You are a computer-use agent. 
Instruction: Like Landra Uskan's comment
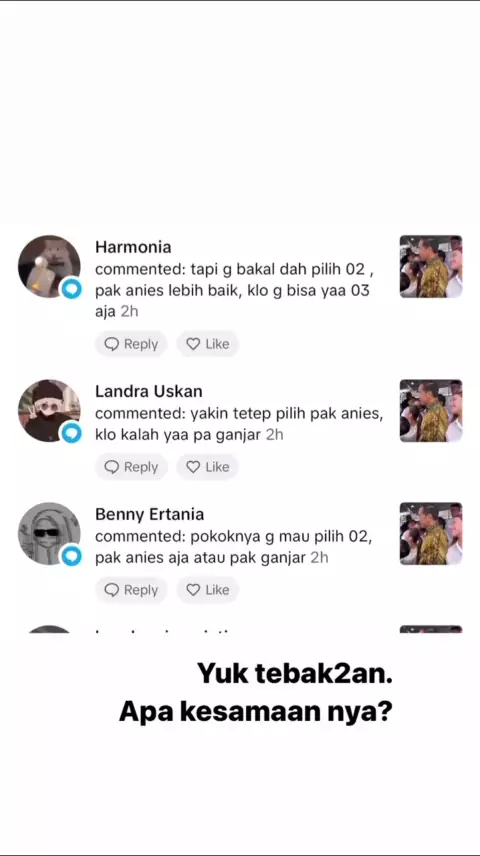point(208,467)
